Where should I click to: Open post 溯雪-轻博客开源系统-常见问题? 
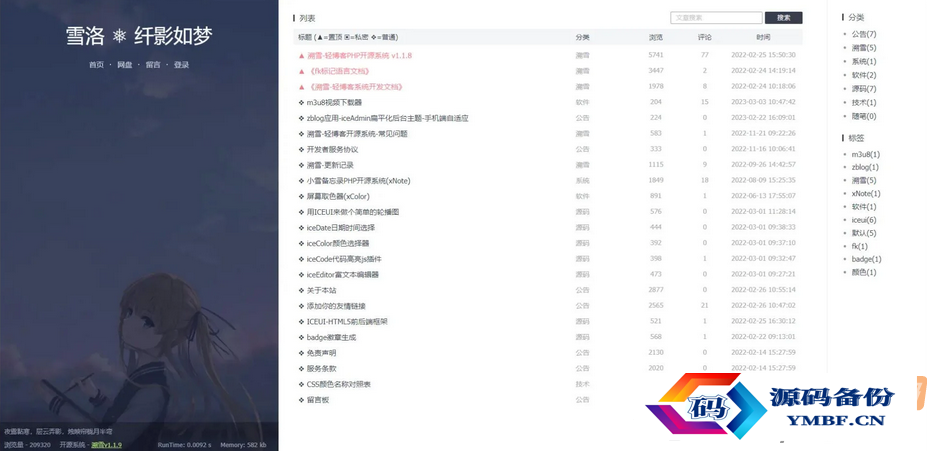pos(357,134)
